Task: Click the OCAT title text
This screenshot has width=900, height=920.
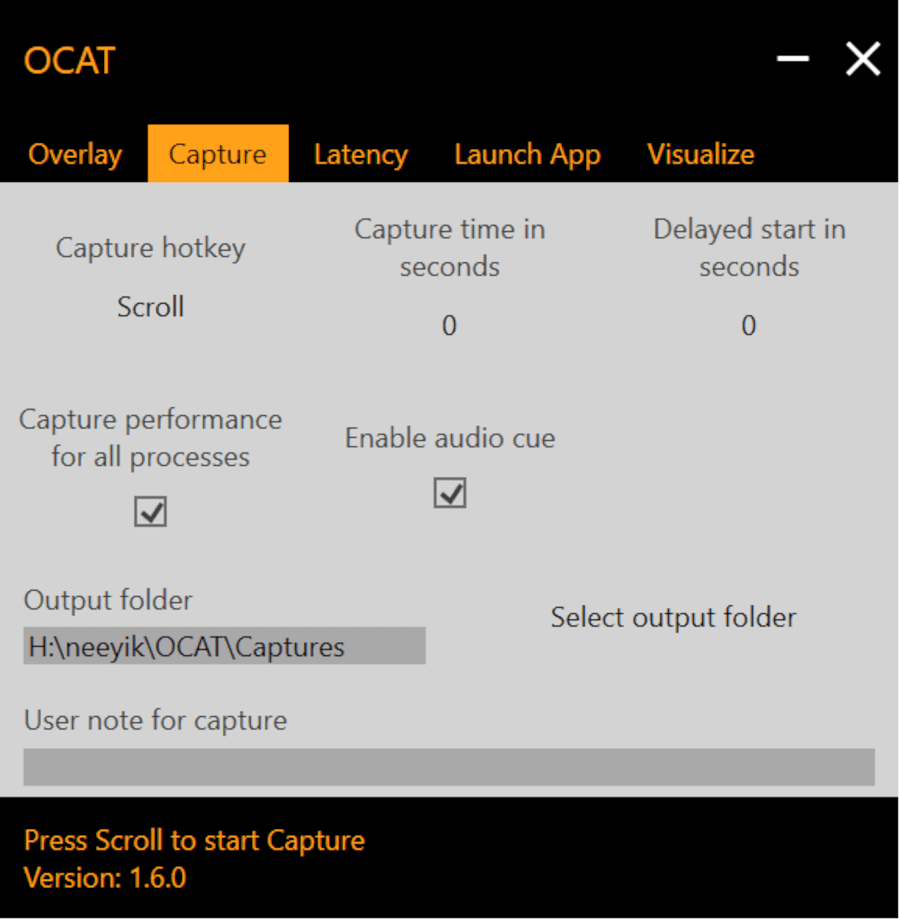Action: [x=69, y=61]
